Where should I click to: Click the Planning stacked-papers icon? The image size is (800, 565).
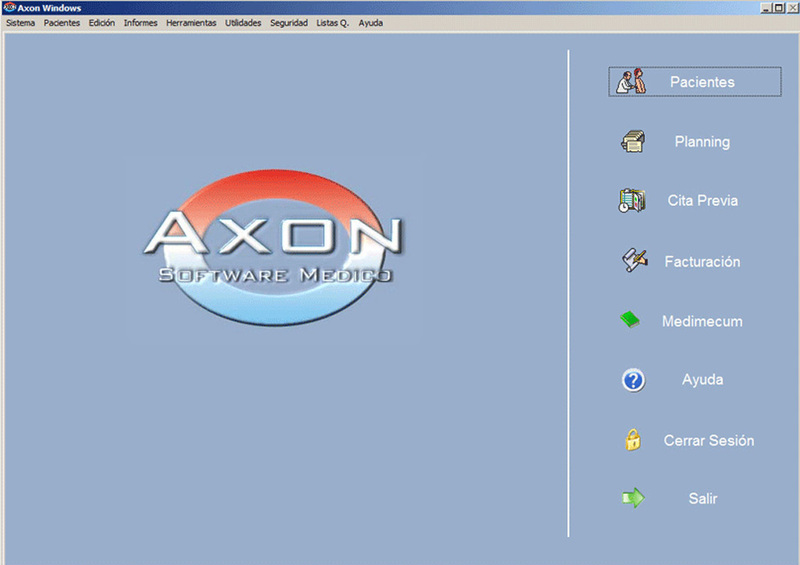633,141
